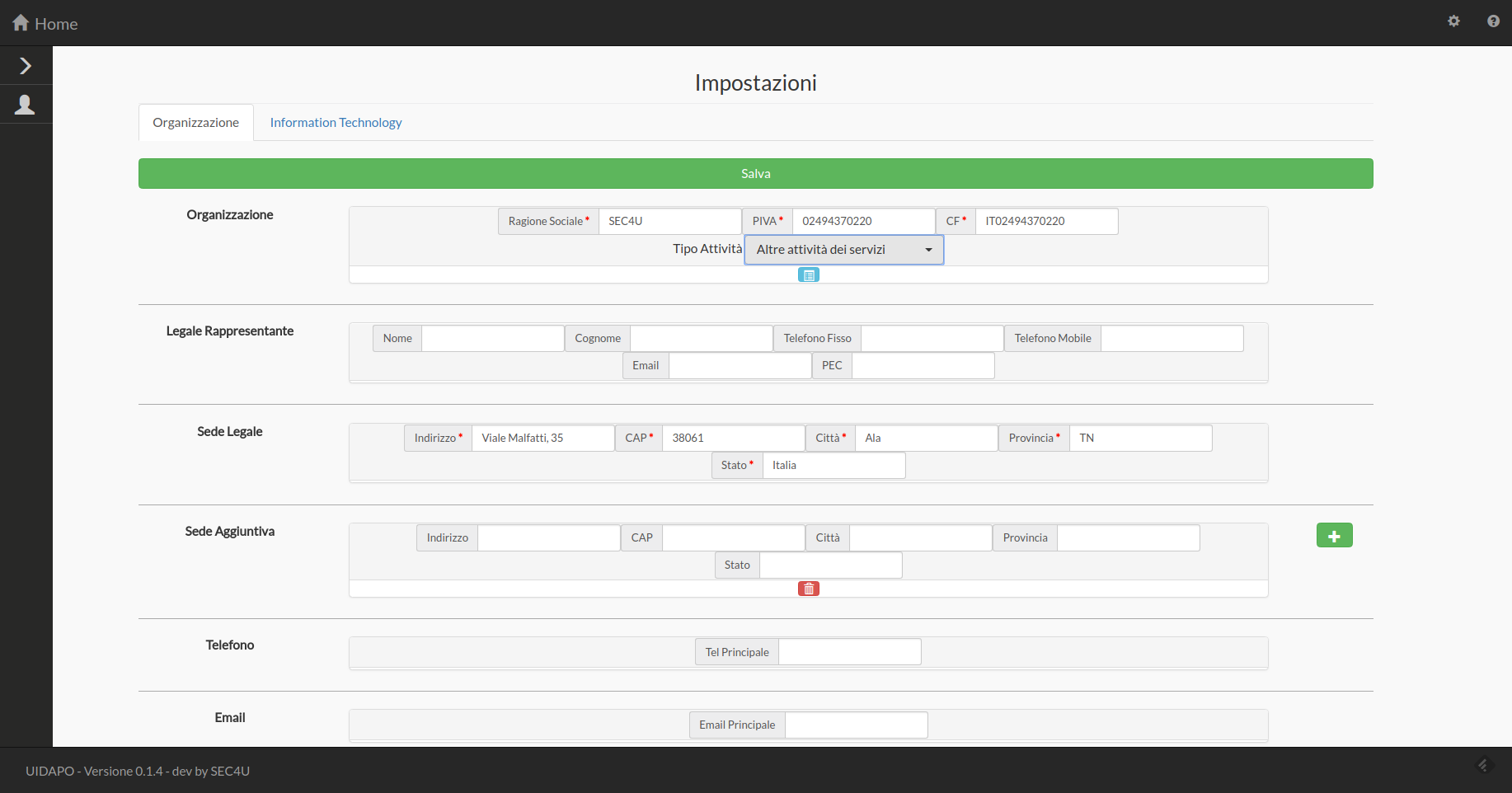Switch to the Information Technology tab
1512x793 pixels.
336,123
